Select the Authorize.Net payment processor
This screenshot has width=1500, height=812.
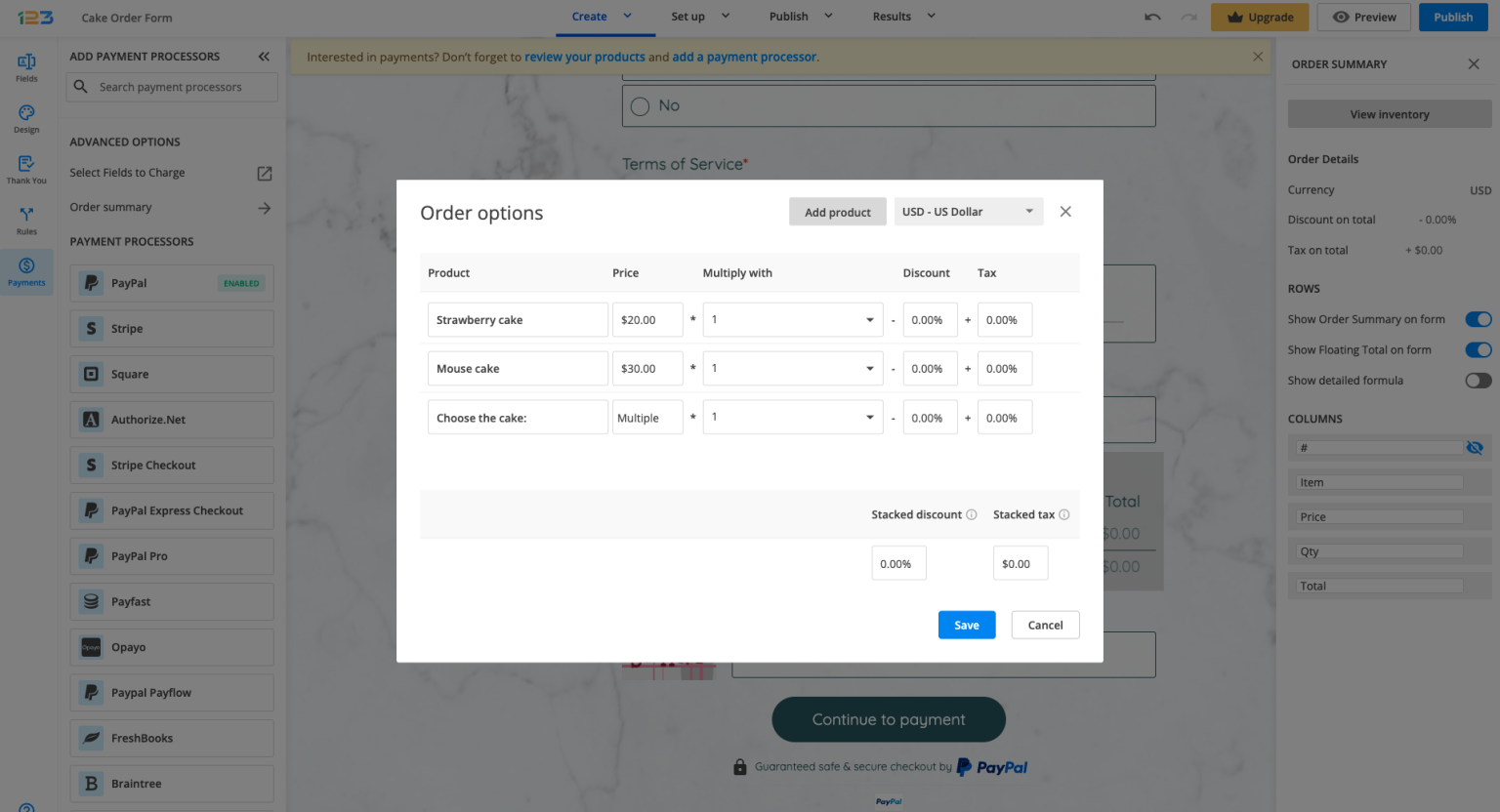pyautogui.click(x=172, y=420)
